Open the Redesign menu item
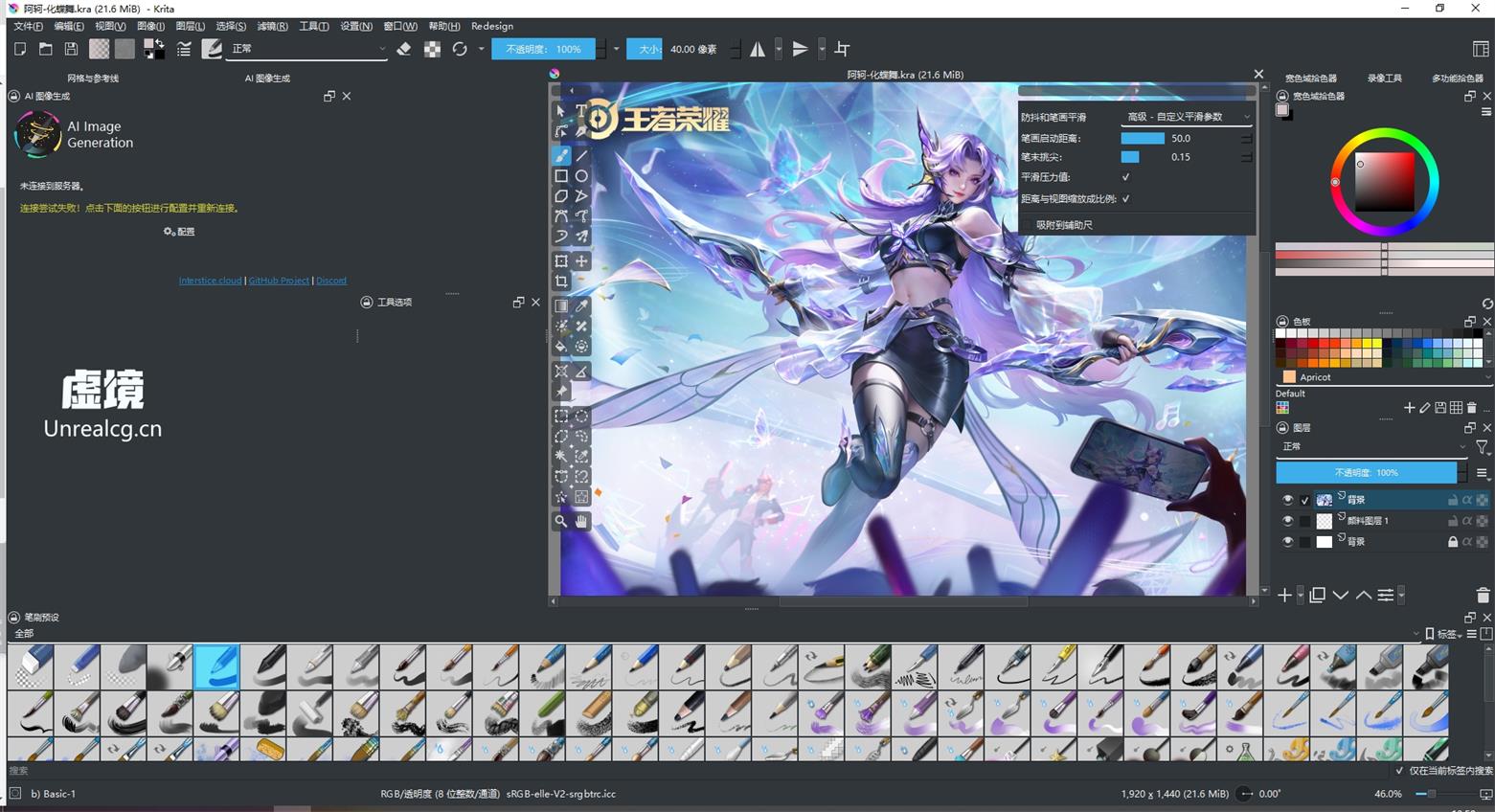 (x=491, y=26)
